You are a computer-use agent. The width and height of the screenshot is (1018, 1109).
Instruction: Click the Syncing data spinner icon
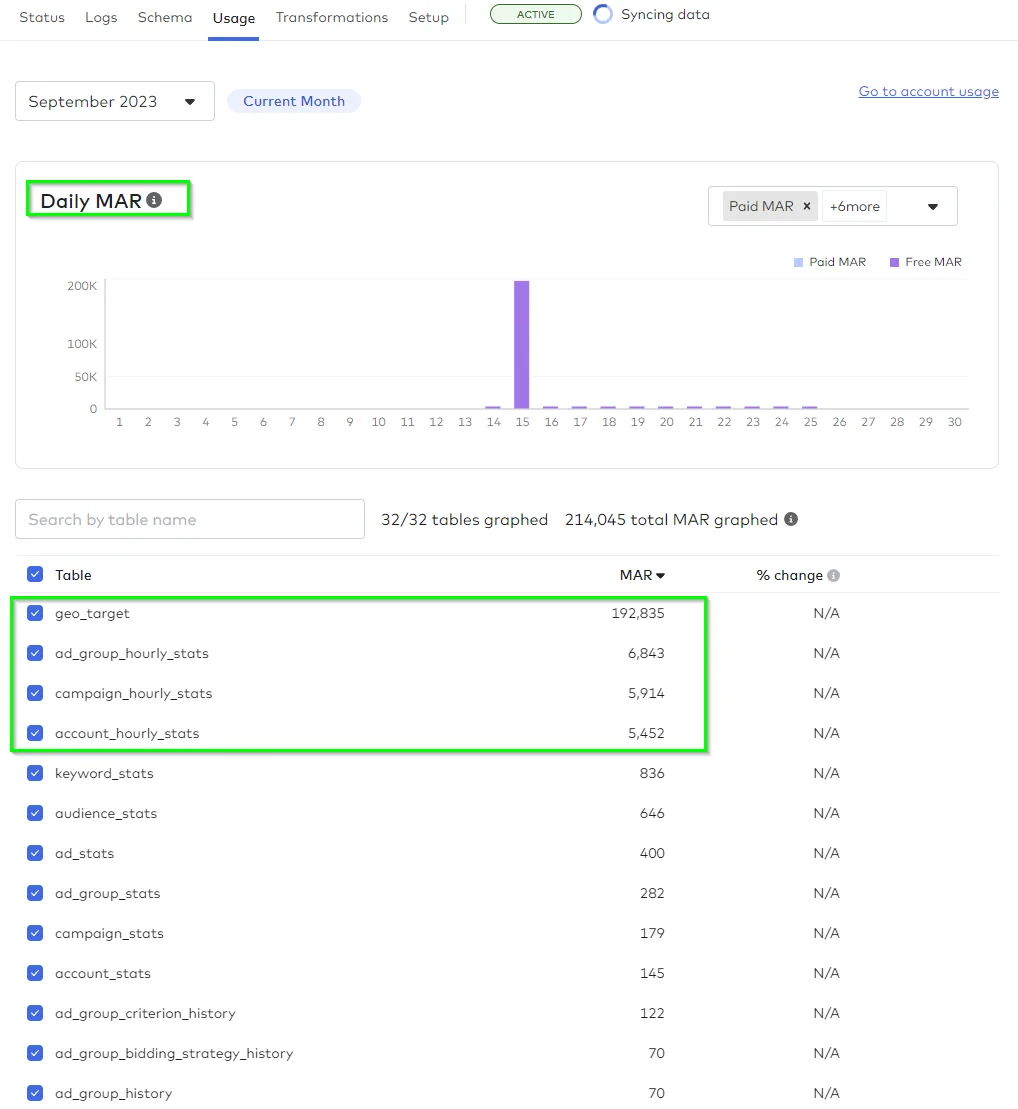pyautogui.click(x=603, y=15)
